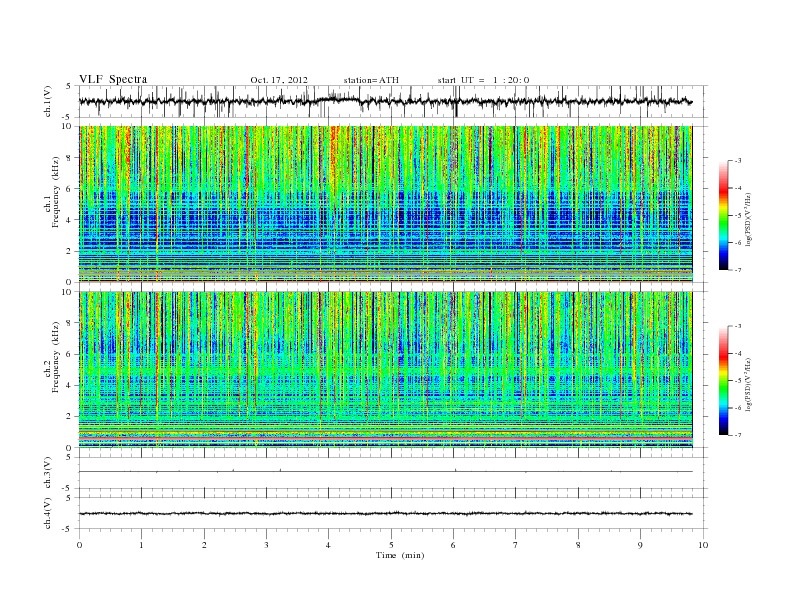Click the flat ch.3 voltage trace
Screen dimensions: 792x612
coord(385,472)
